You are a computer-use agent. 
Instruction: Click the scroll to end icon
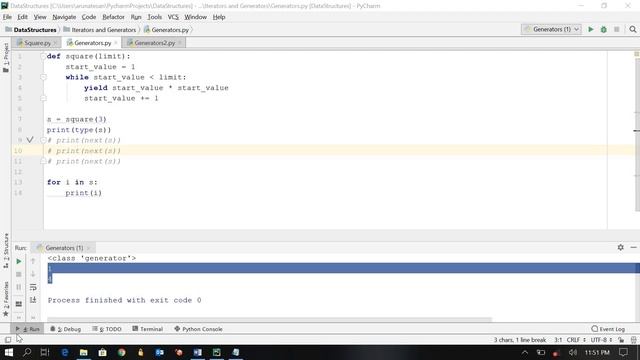(33, 300)
